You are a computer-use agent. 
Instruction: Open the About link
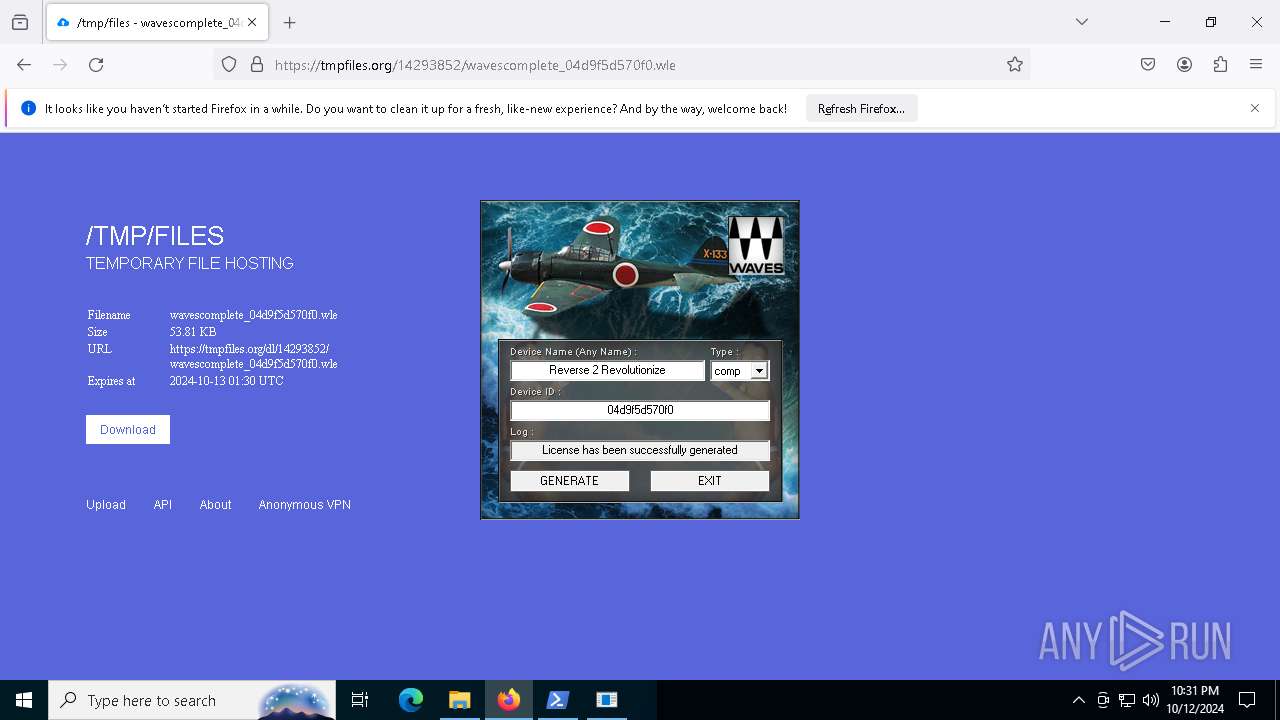coord(215,505)
